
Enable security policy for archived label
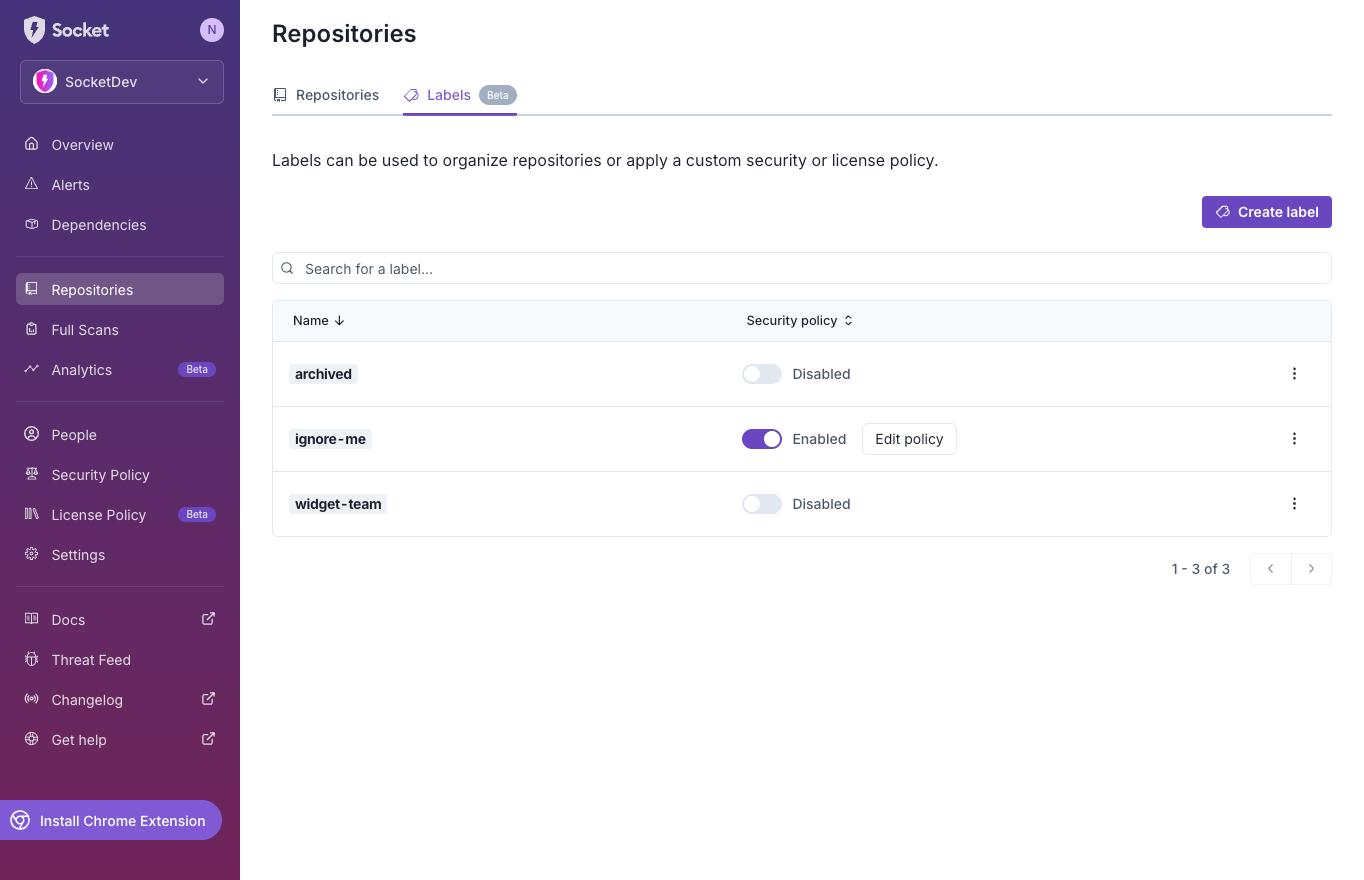(761, 374)
